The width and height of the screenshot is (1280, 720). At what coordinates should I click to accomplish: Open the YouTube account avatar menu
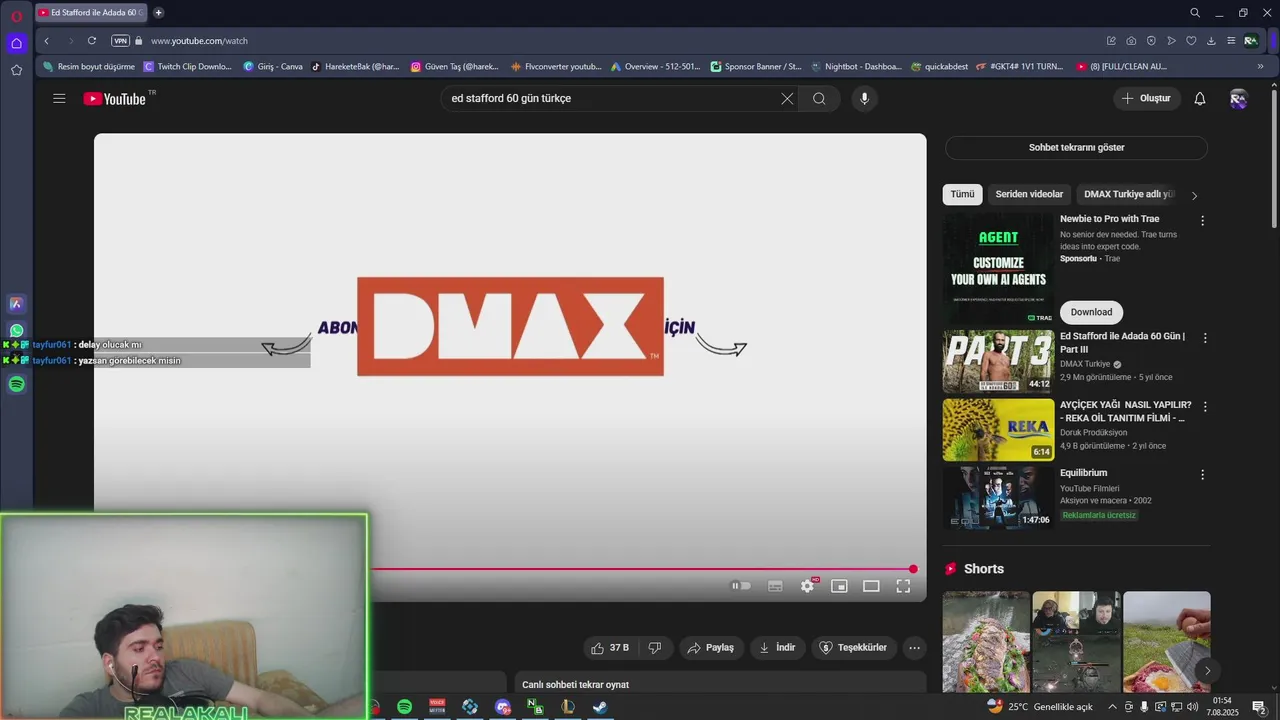pos(1238,98)
